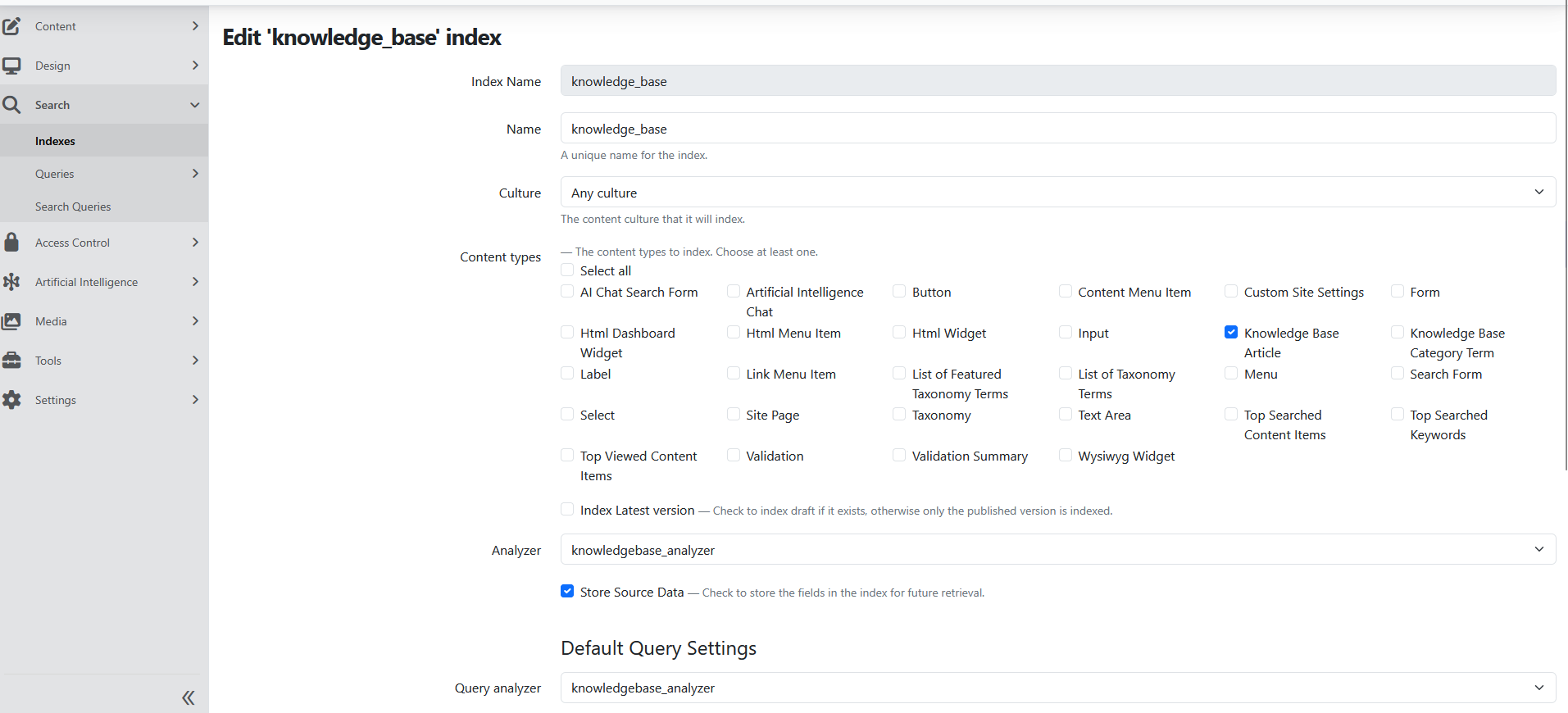The image size is (1568, 713).
Task: Check Top Searched Content Items
Action: [1231, 414]
